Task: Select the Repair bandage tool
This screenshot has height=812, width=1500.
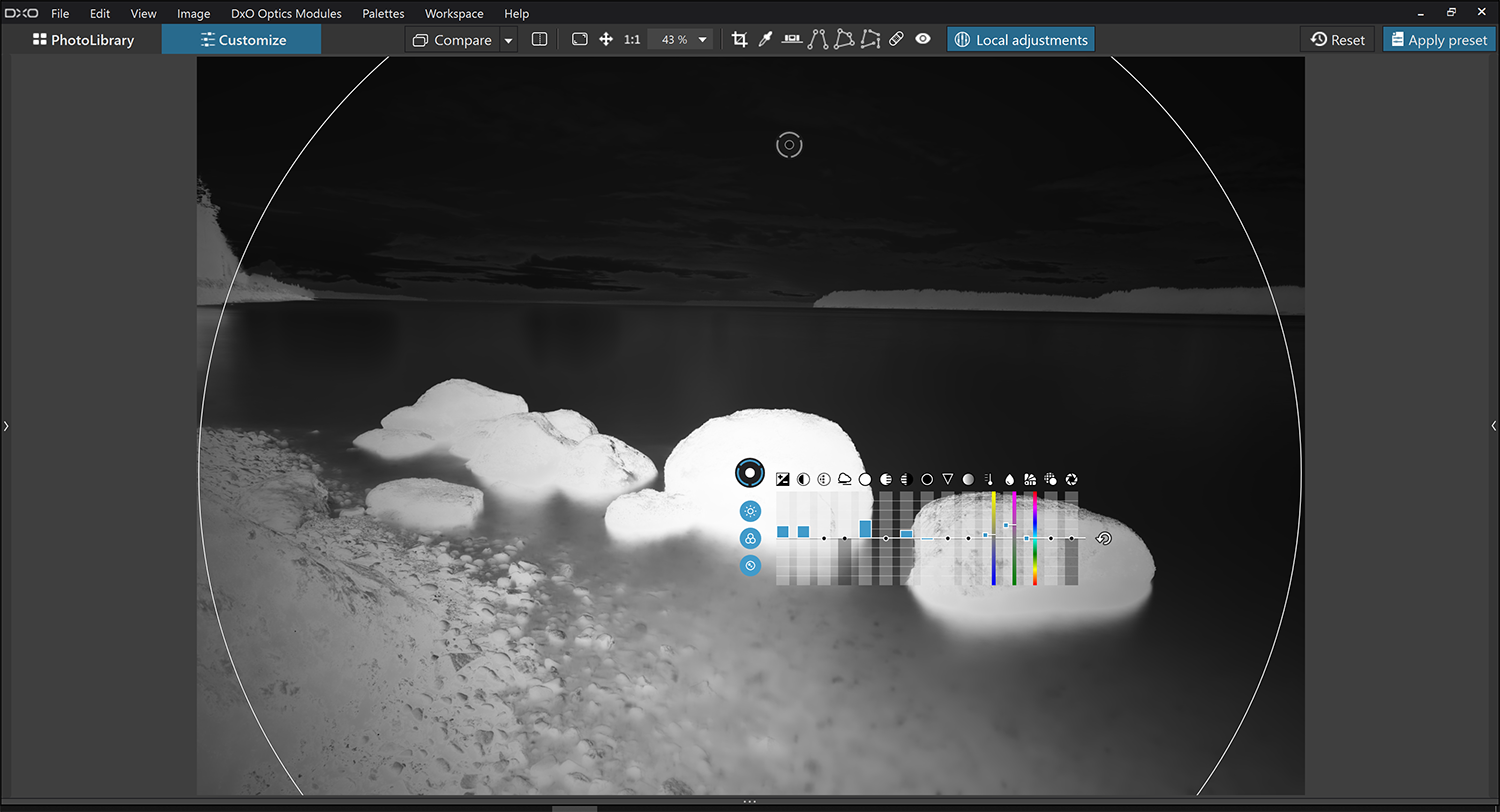Action: click(x=896, y=40)
